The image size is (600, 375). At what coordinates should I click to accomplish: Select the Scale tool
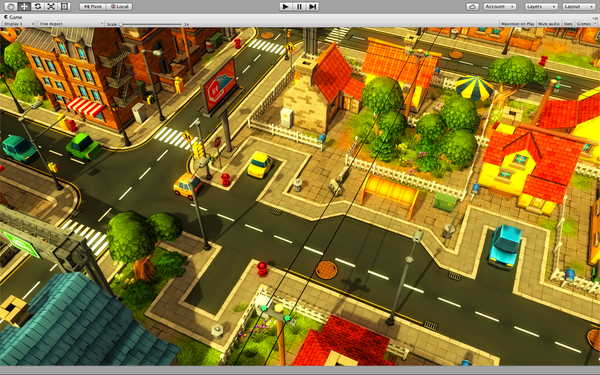51,7
